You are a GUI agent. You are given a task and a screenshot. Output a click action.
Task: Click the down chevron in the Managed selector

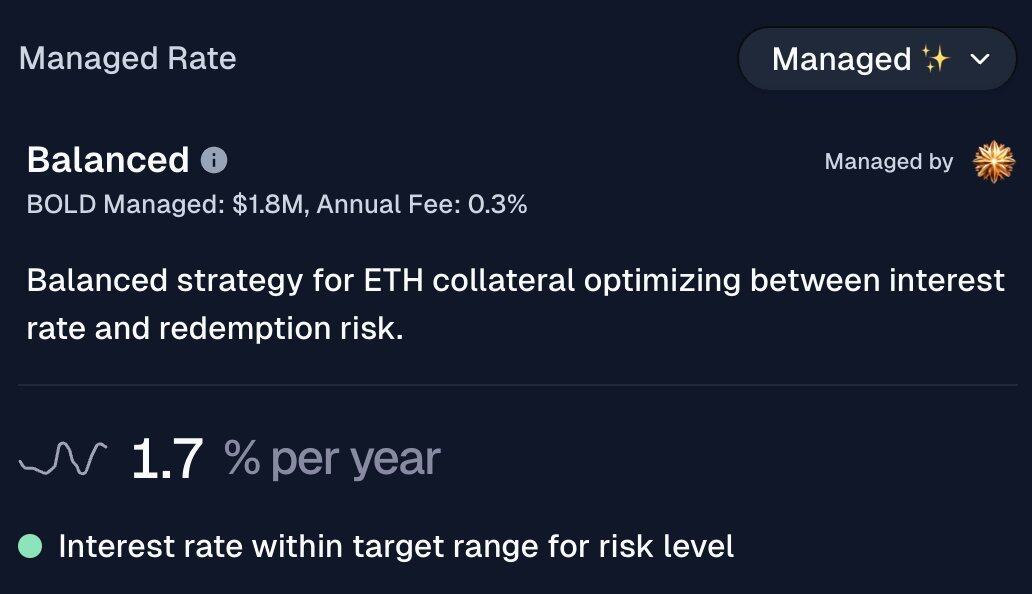tap(980, 59)
